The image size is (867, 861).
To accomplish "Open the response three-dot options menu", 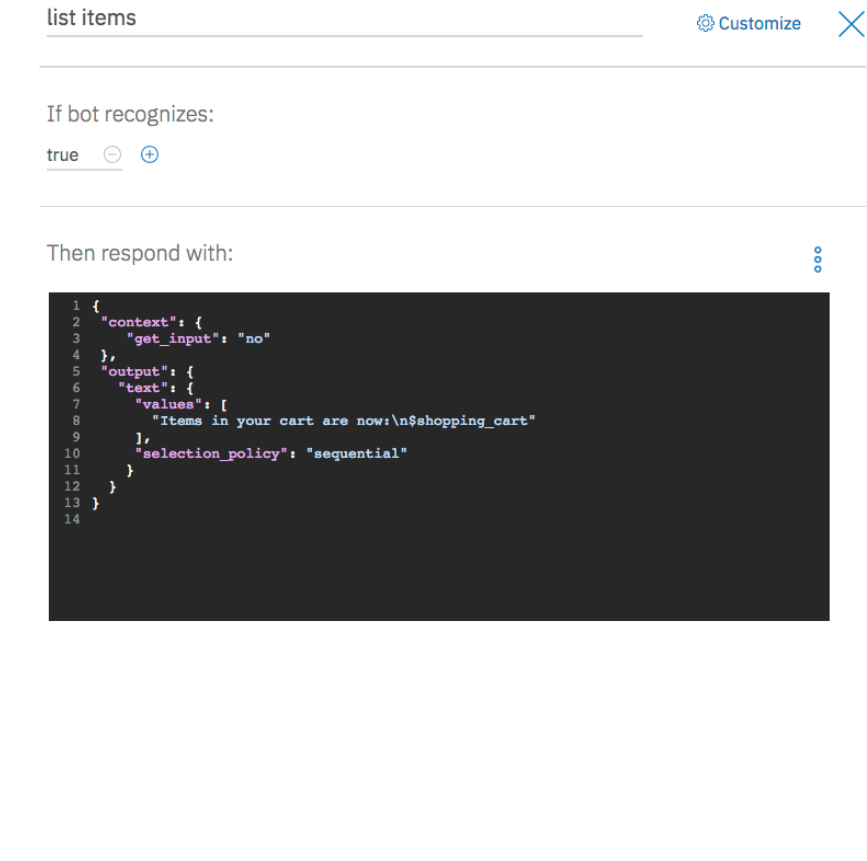I will click(817, 259).
